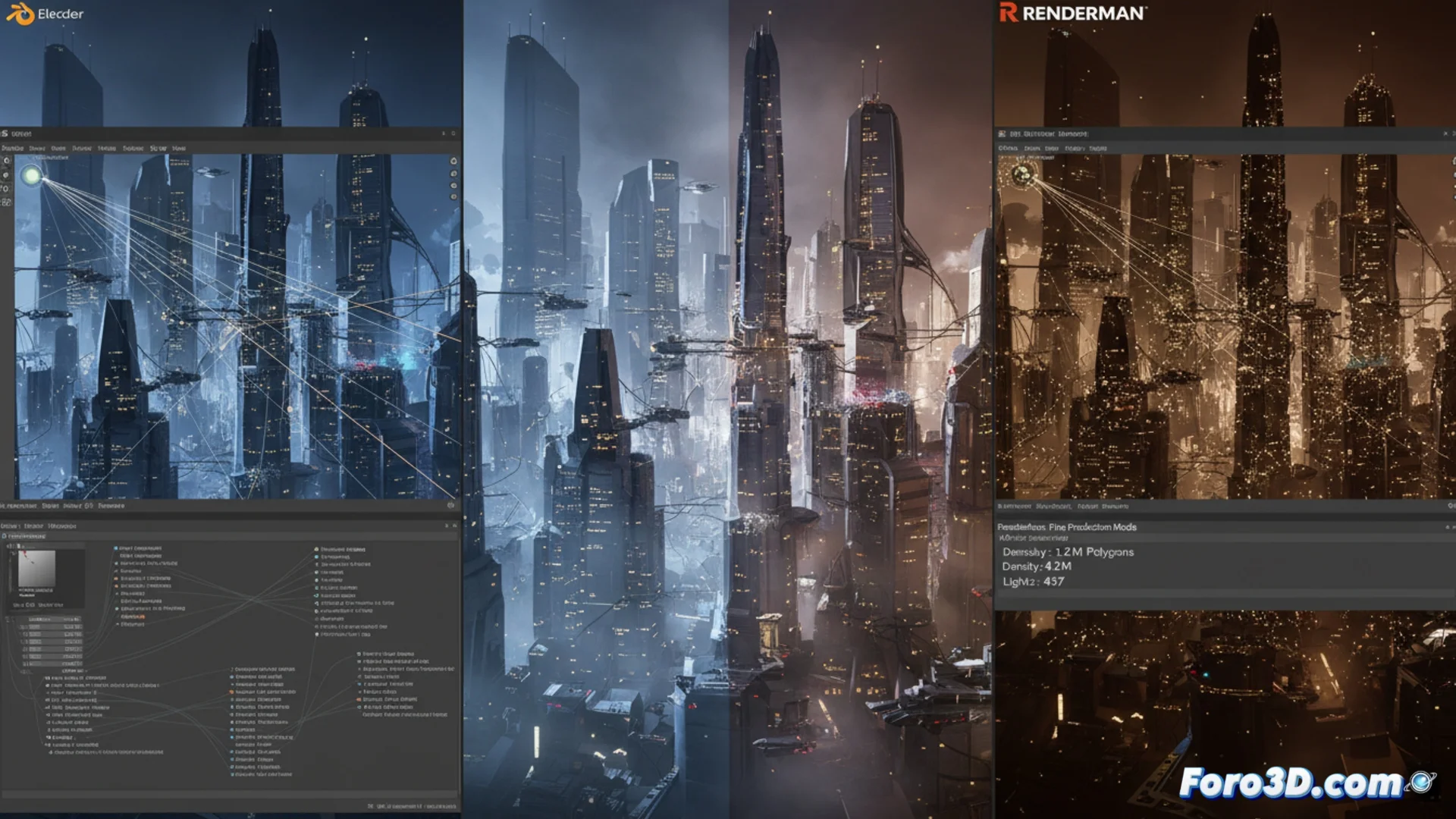This screenshot has width=1456, height=819.
Task: Select the light gizmo in RenderMan viewport
Action: [1022, 175]
